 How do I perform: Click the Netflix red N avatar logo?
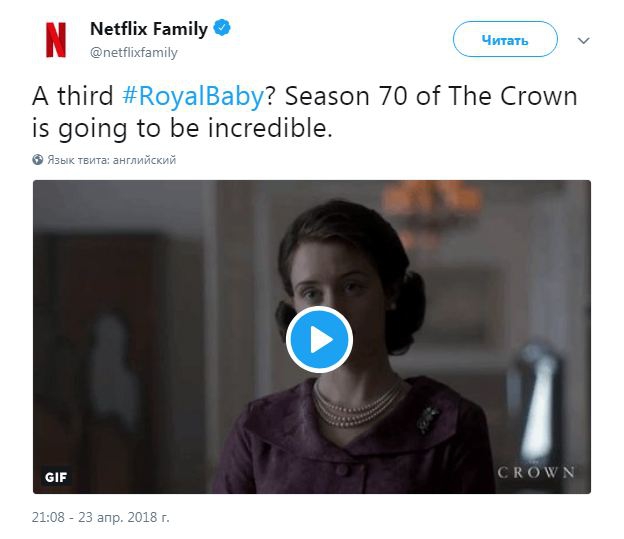pyautogui.click(x=55, y=40)
